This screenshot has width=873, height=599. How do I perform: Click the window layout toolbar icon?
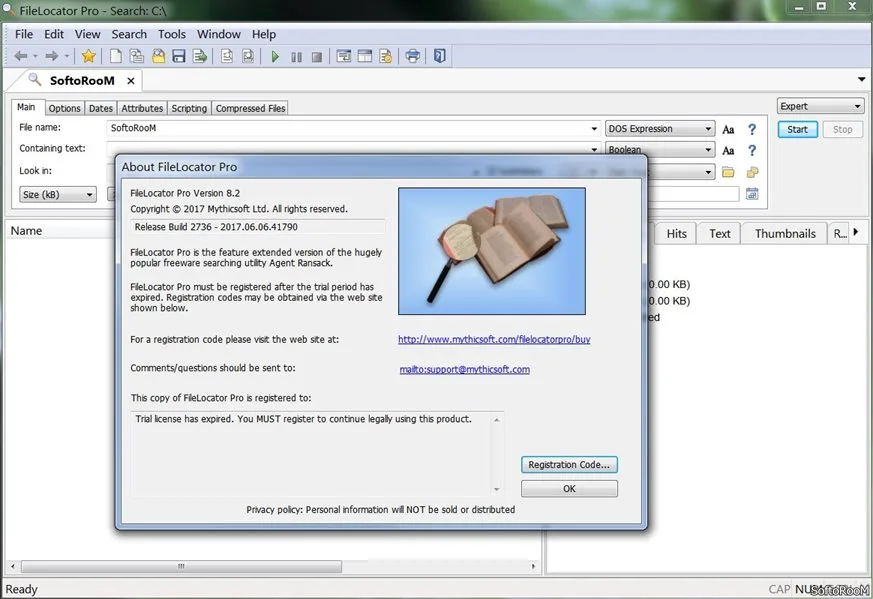tap(365, 56)
